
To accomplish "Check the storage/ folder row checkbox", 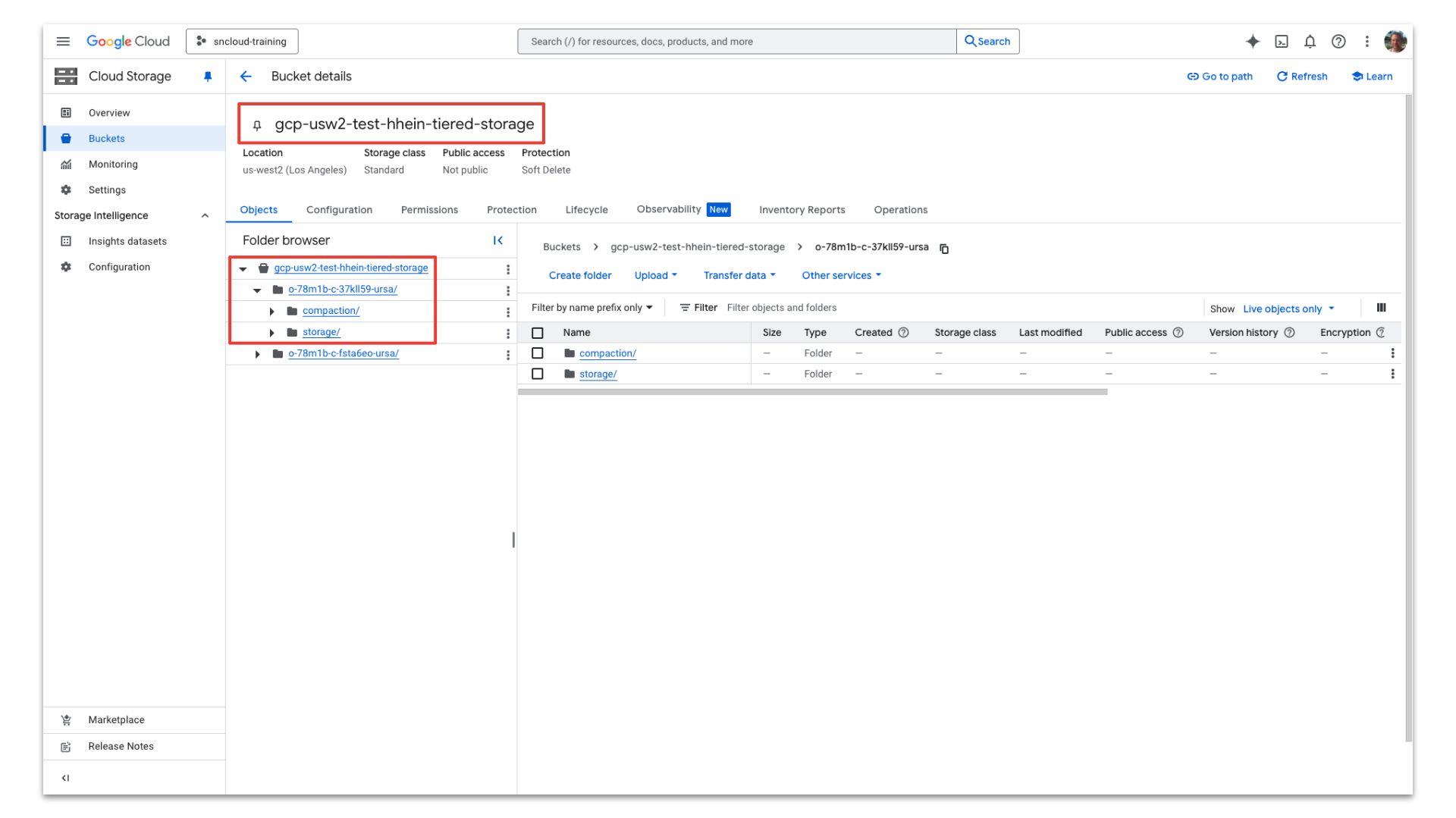I will tap(538, 373).
